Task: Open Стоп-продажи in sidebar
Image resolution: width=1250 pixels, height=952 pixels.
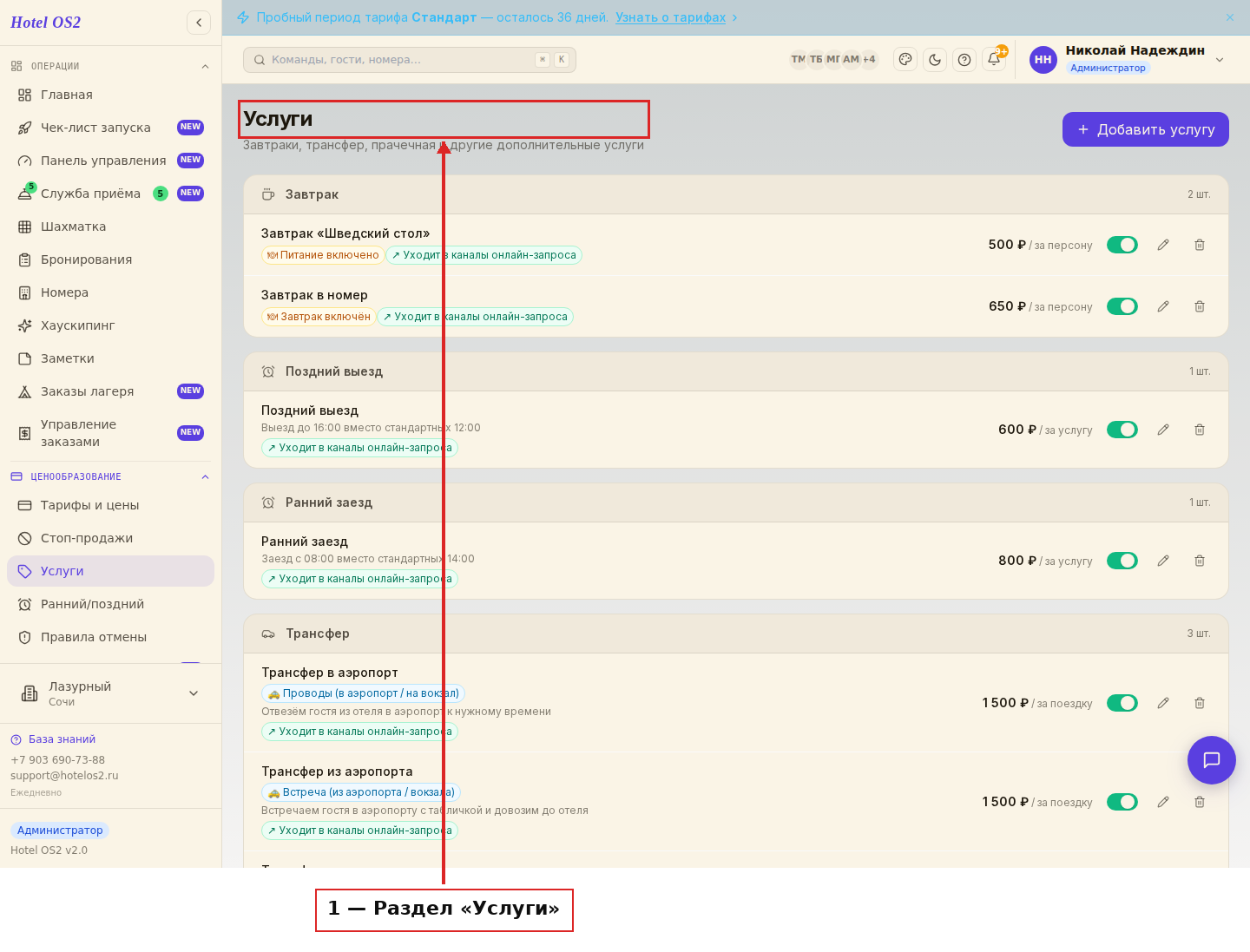Action: coord(110,538)
